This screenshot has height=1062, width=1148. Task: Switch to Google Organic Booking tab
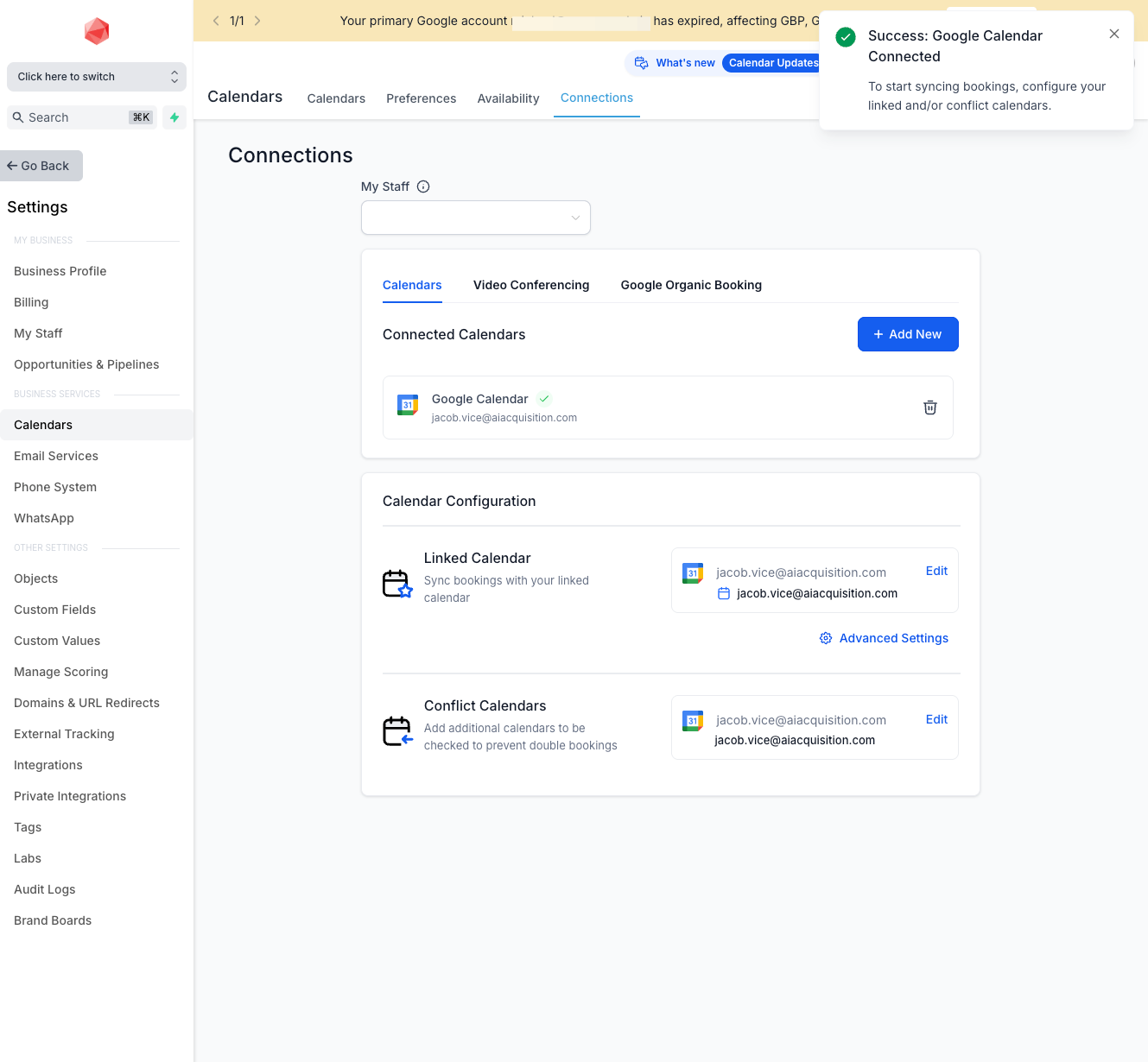pyautogui.click(x=691, y=285)
